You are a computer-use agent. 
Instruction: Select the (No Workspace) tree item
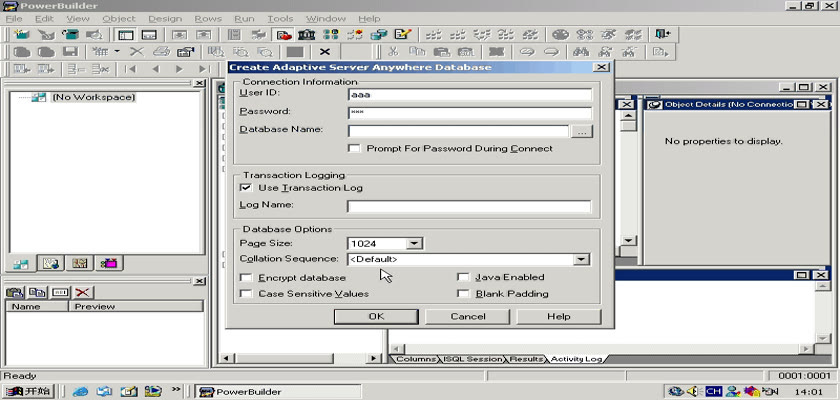93,97
